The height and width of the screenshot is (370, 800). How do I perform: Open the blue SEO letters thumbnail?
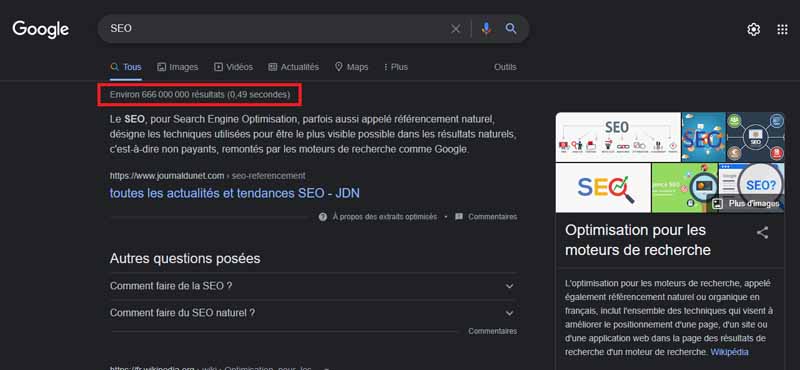tap(704, 137)
